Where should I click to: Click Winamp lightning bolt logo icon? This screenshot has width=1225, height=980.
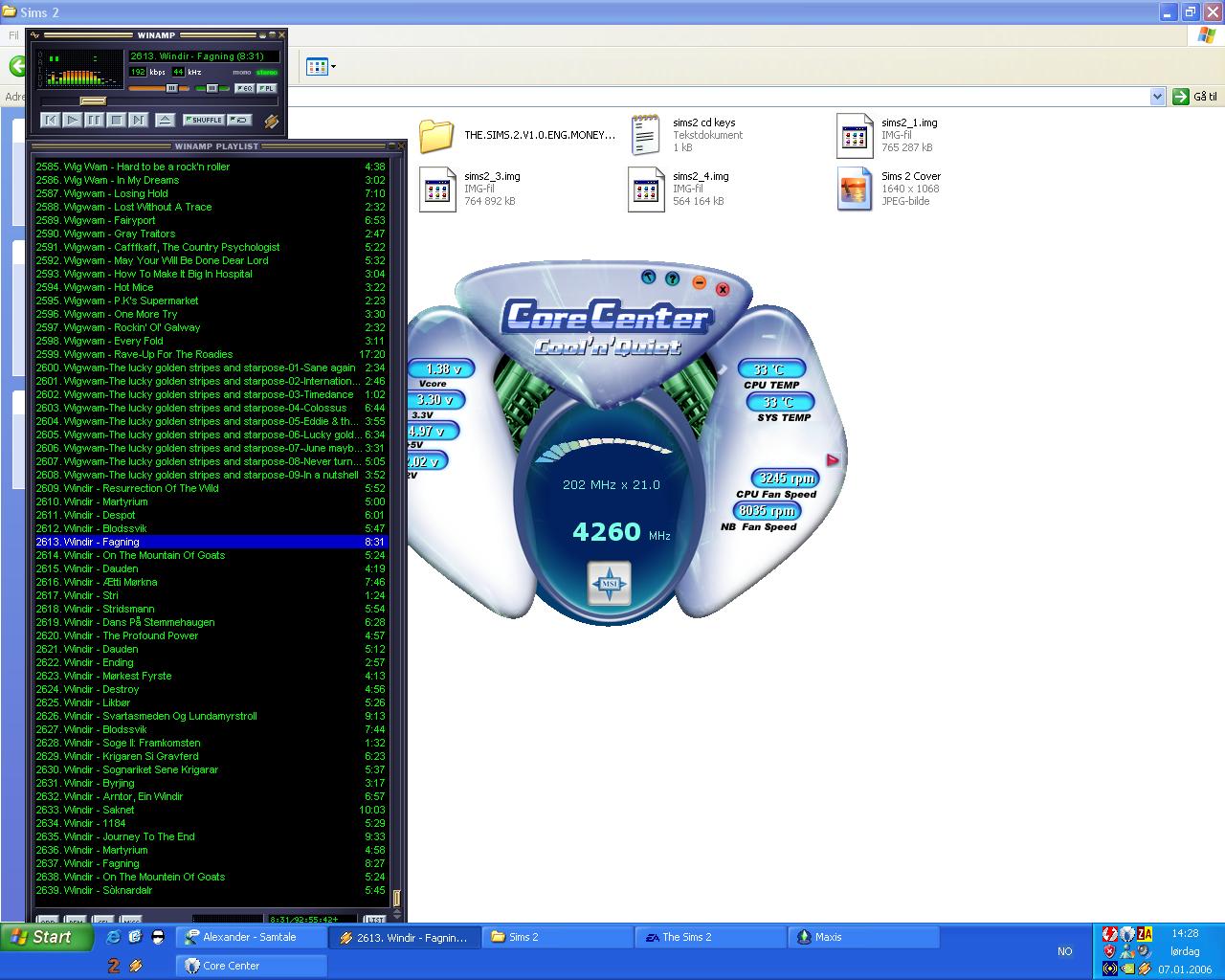click(x=271, y=121)
